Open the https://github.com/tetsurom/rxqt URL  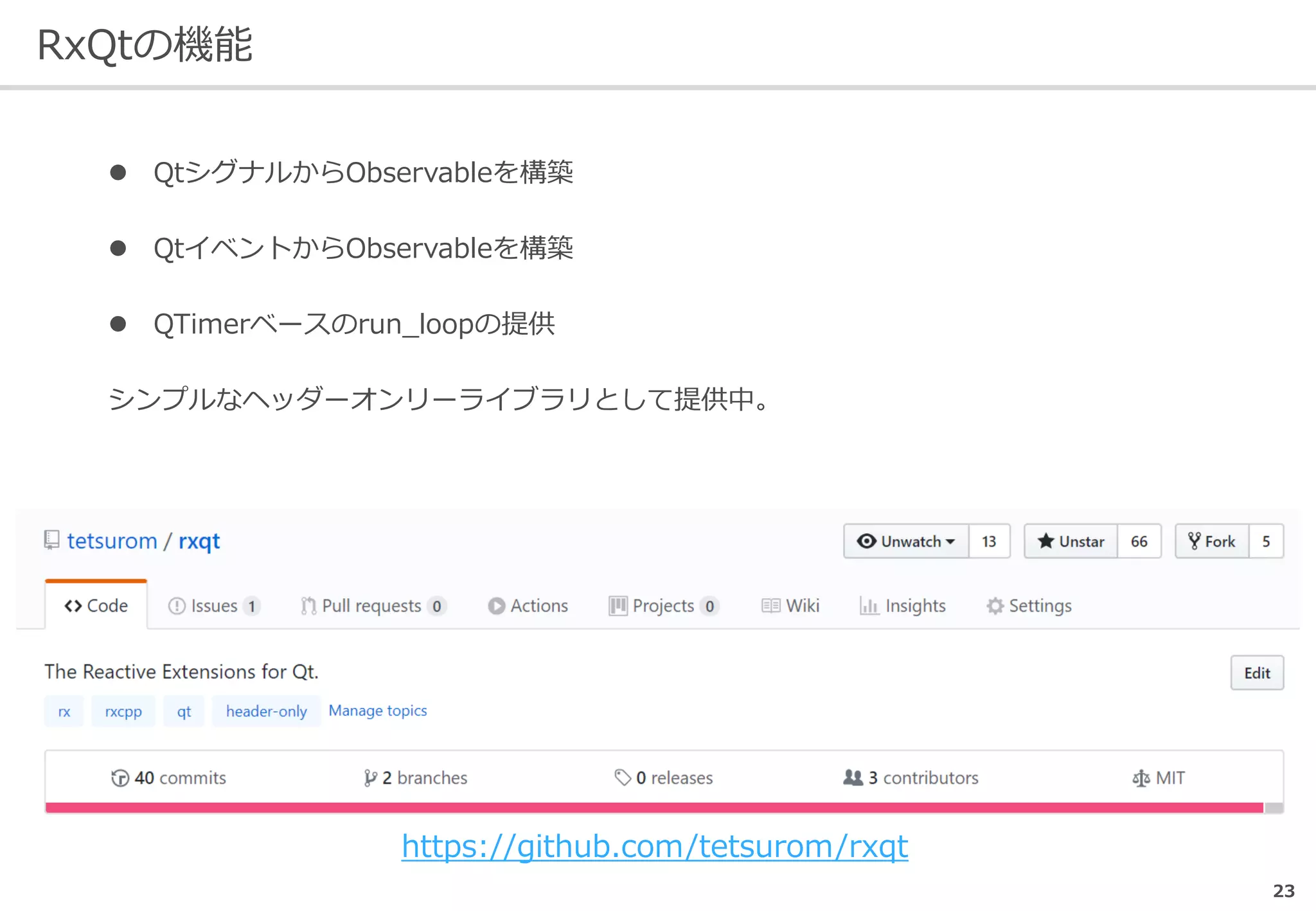(655, 847)
